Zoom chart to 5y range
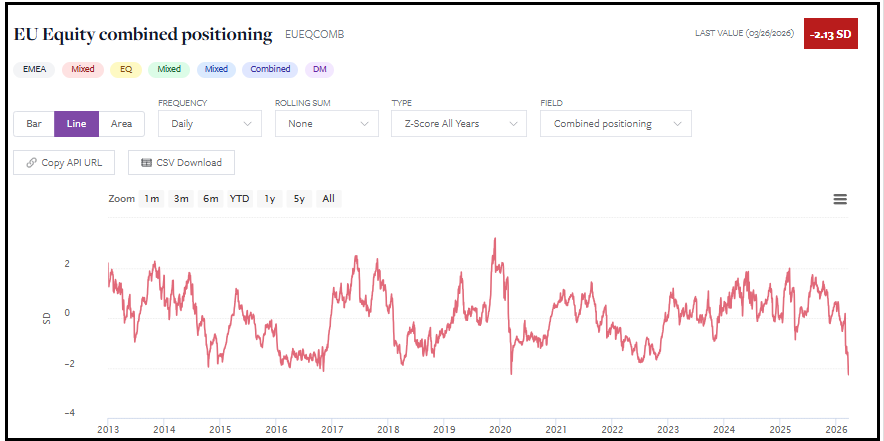The width and height of the screenshot is (884, 441). pos(298,199)
